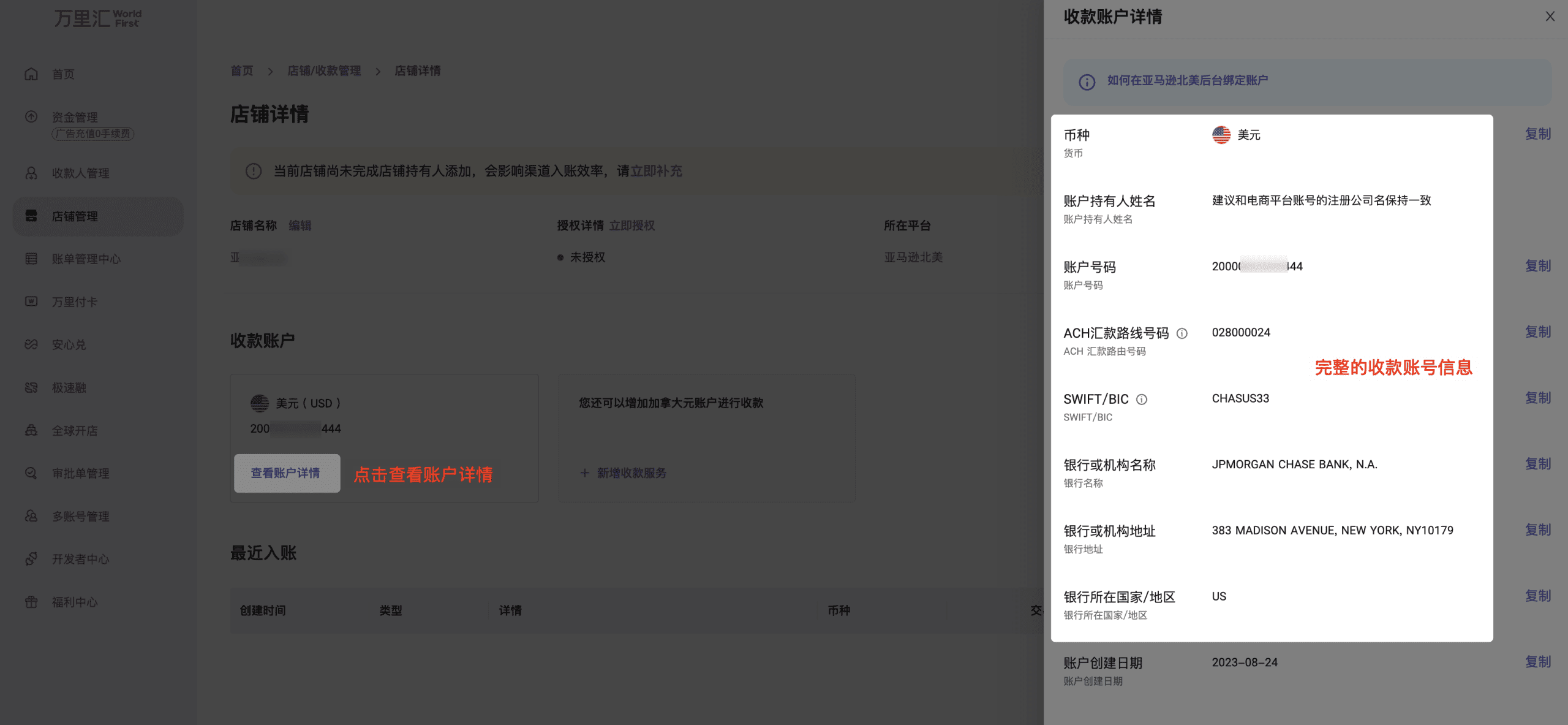Close the 收款账户详情 panel
The height and width of the screenshot is (725, 1568).
click(1550, 17)
